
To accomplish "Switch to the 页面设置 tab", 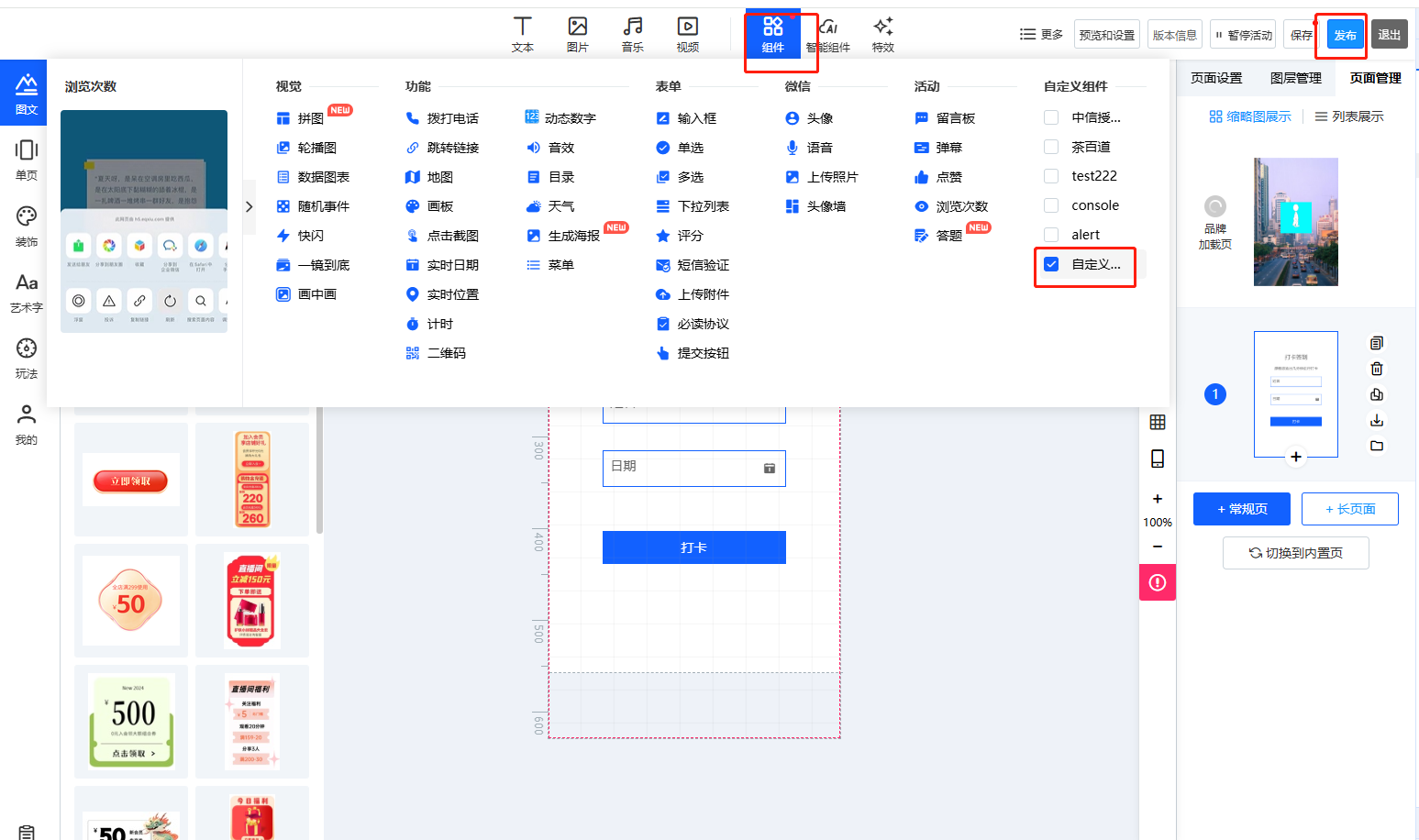I will [1215, 78].
